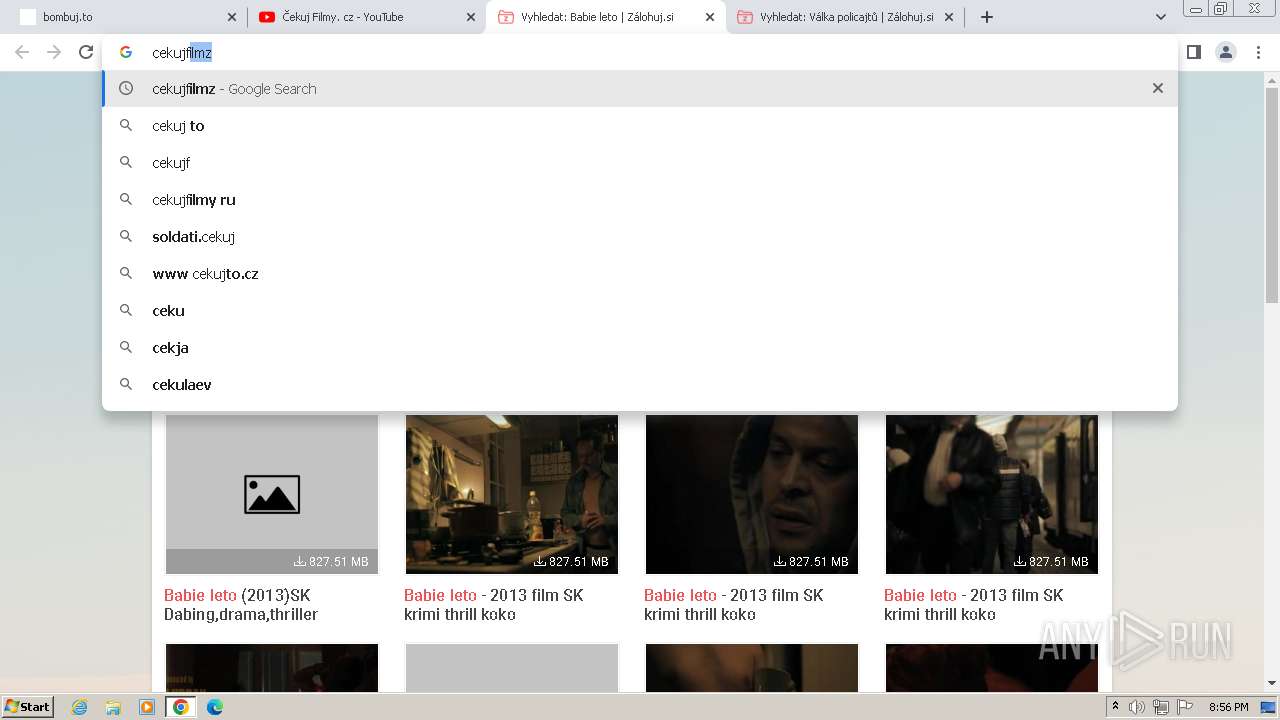Open the hooded man close-up thumbnail
The width and height of the screenshot is (1280, 720).
tap(752, 494)
